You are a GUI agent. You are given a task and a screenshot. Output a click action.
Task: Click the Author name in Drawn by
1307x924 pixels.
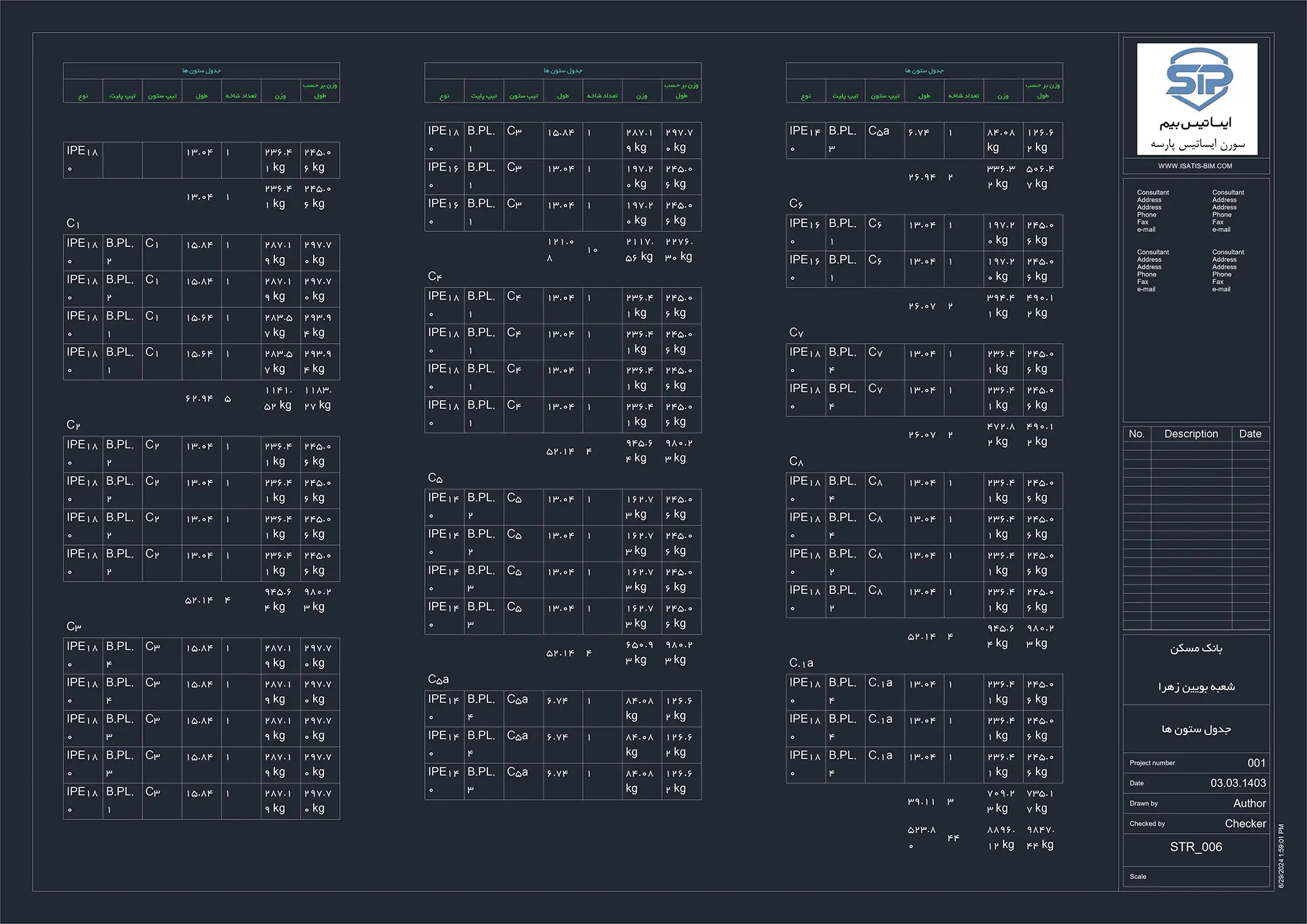pos(1249,803)
